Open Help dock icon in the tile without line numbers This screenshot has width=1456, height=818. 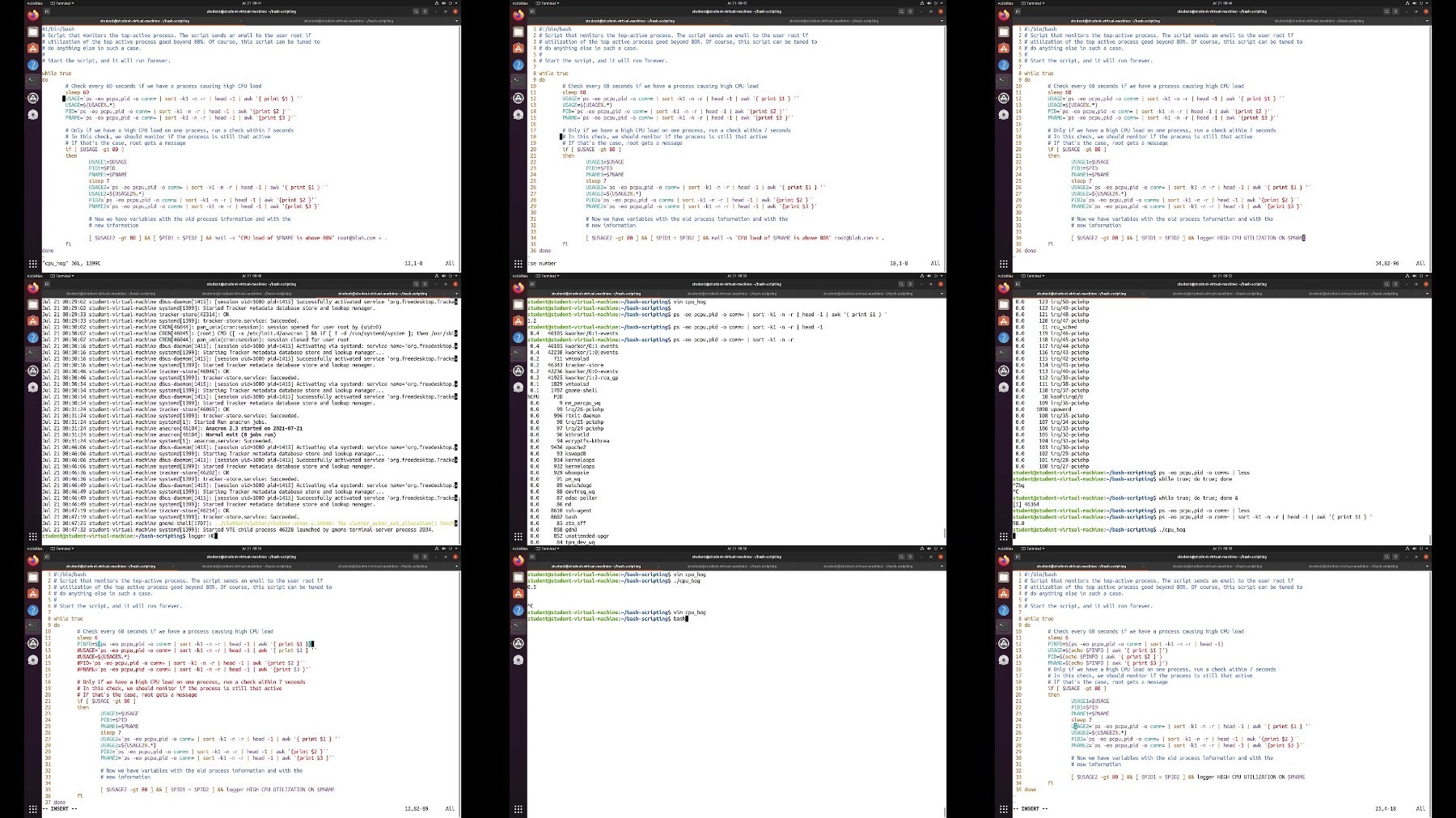coord(32,65)
